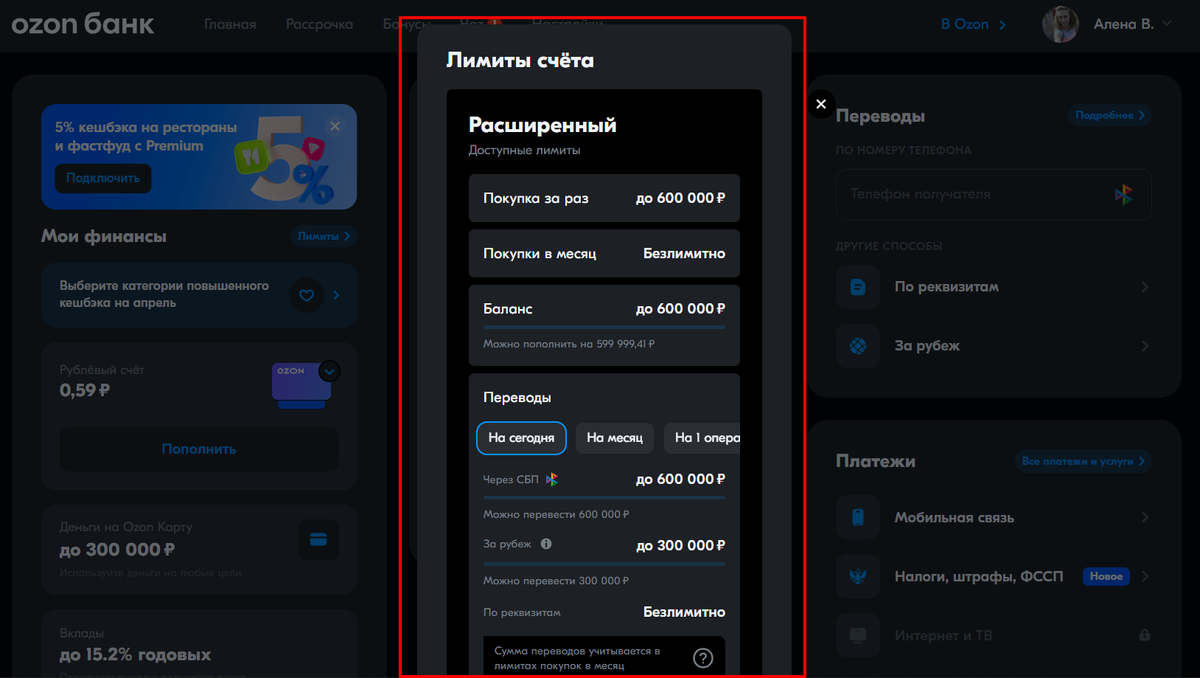Click the Ozon card thumbnail
Screen dimensions: 1200x678
[301, 385]
